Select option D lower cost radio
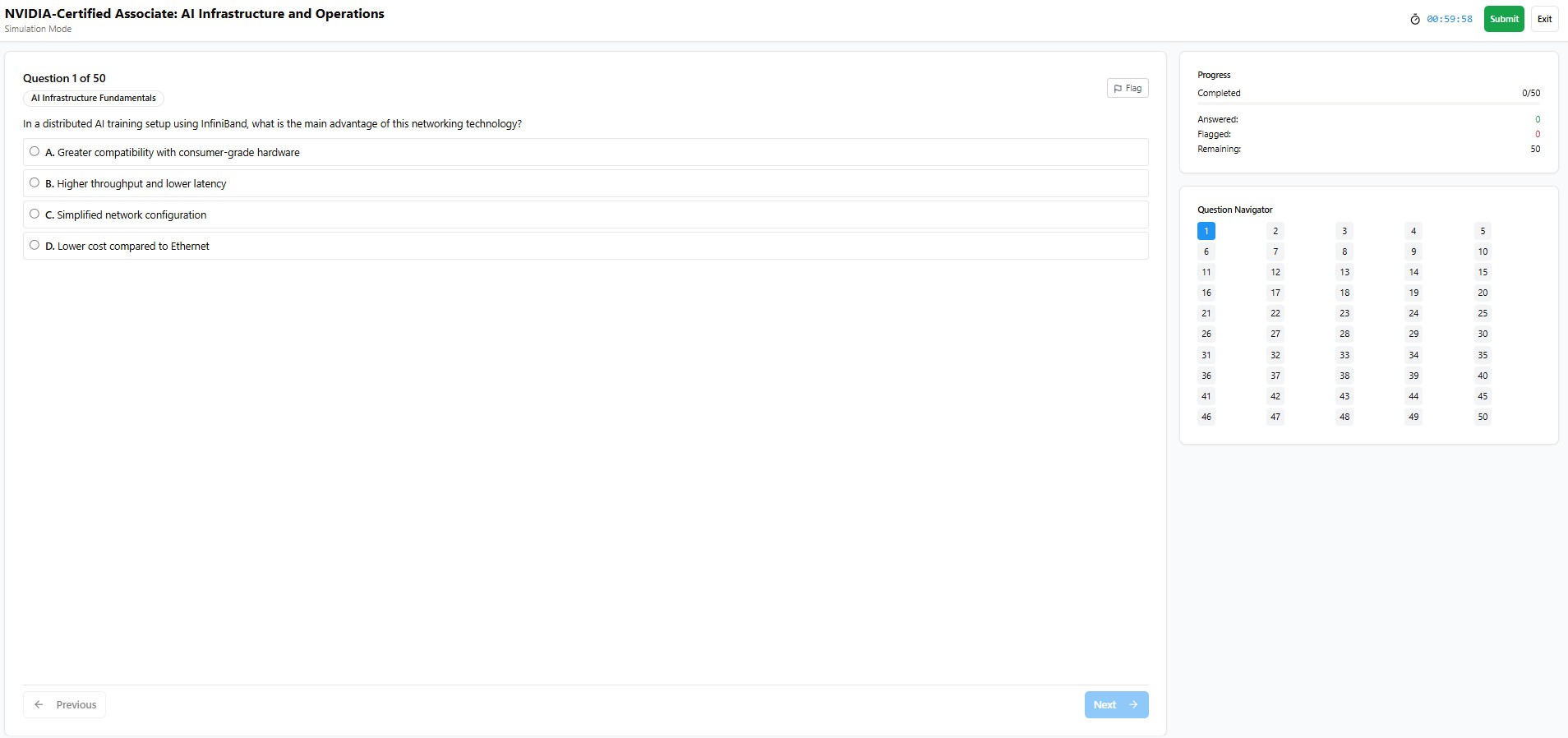The height and width of the screenshot is (738, 1568). [x=35, y=245]
